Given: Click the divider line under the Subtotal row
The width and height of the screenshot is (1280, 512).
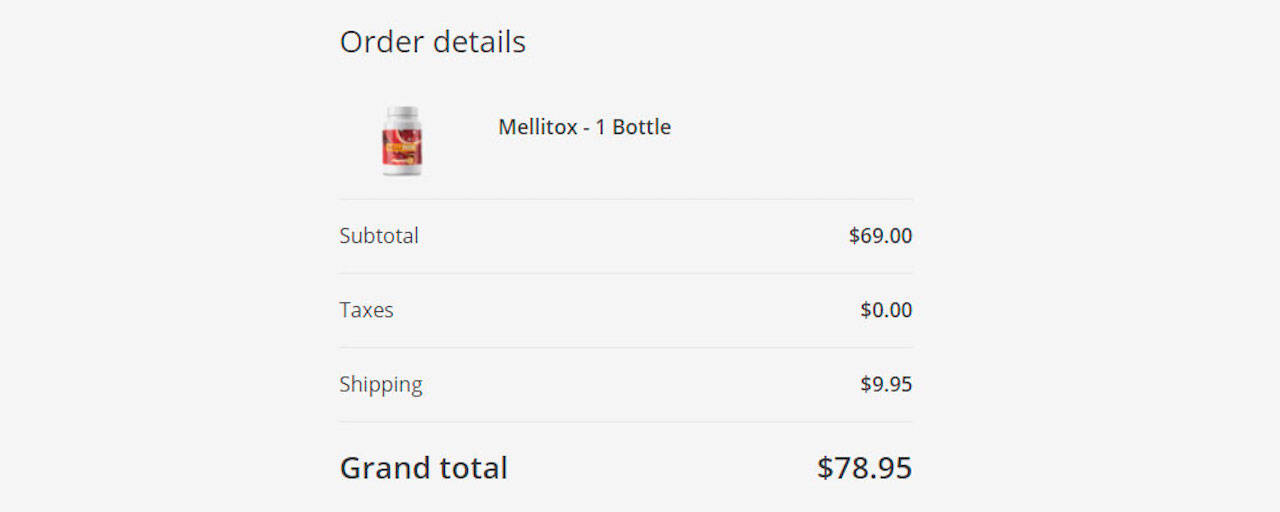Looking at the screenshot, I should (x=626, y=273).
